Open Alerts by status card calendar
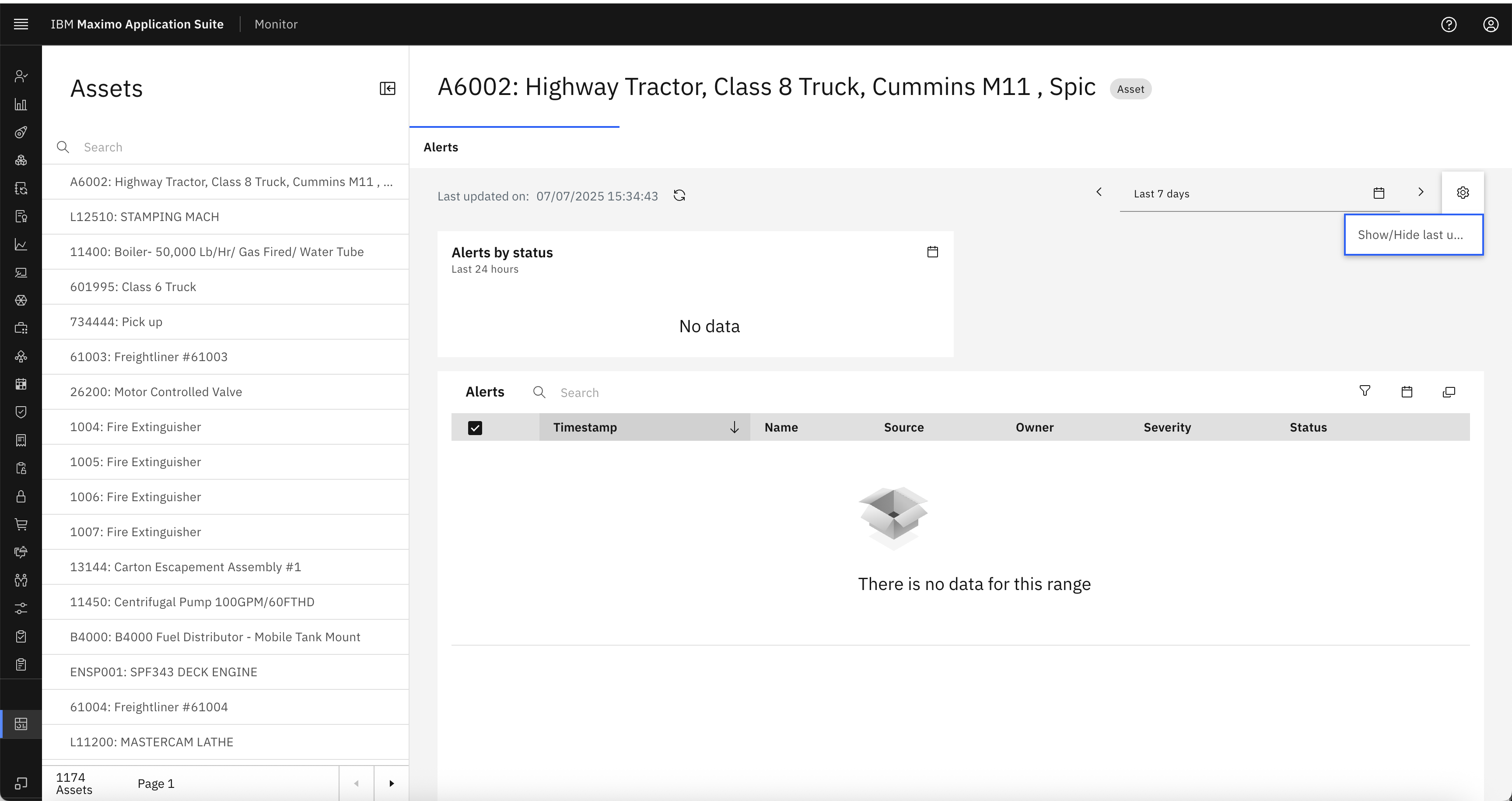 tap(933, 252)
